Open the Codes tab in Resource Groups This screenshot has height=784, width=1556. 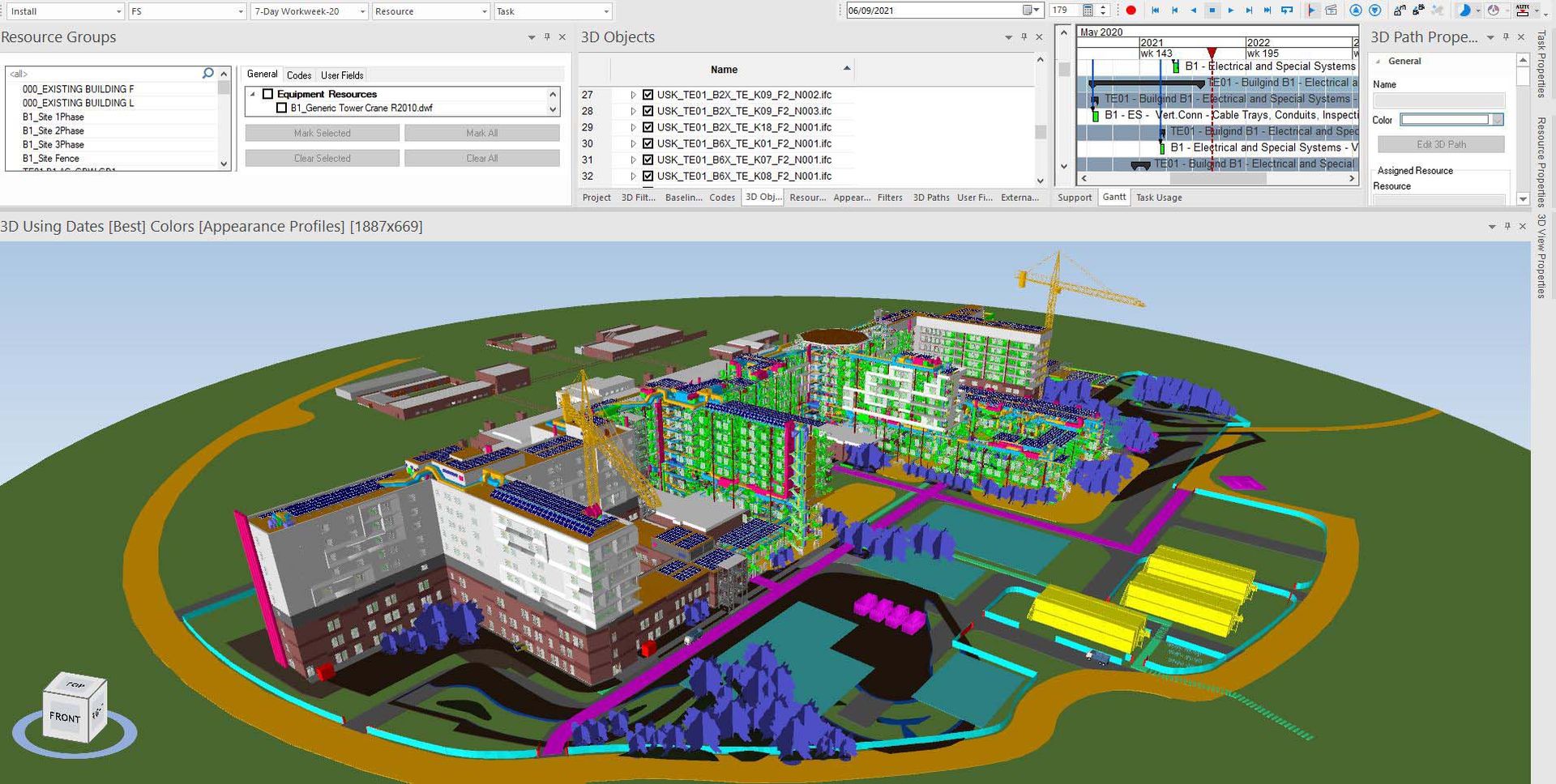[299, 75]
